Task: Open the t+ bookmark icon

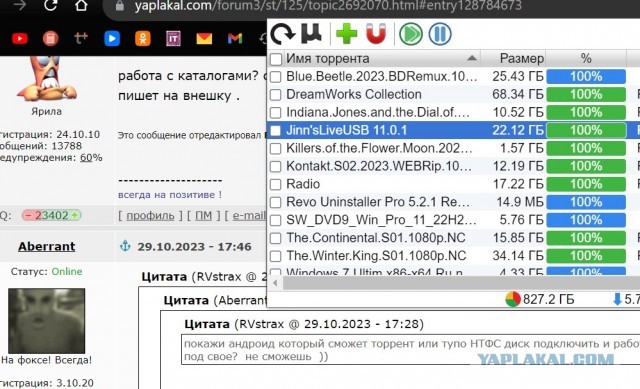Action: pyautogui.click(x=81, y=38)
